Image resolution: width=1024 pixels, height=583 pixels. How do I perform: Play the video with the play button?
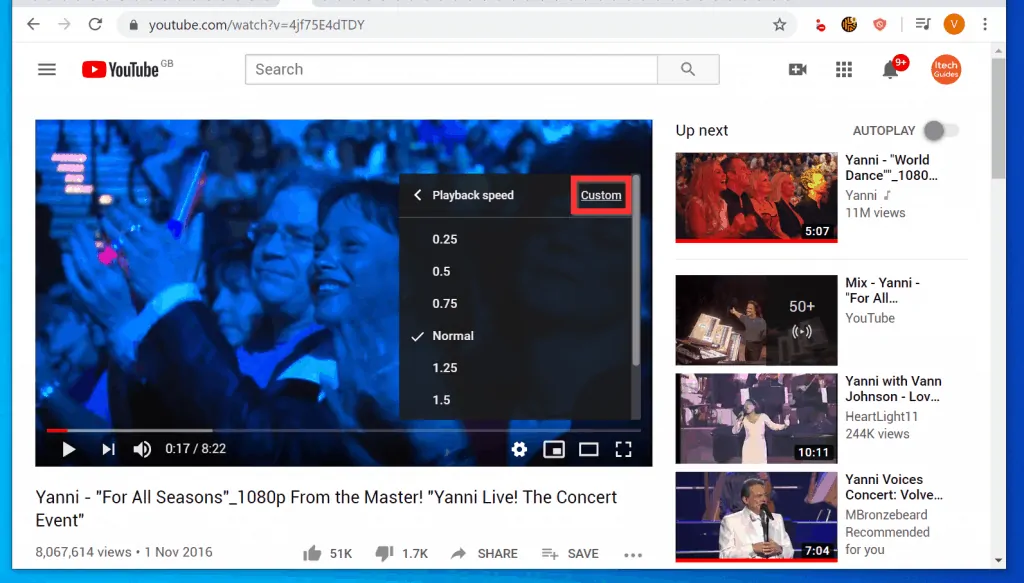click(x=69, y=449)
